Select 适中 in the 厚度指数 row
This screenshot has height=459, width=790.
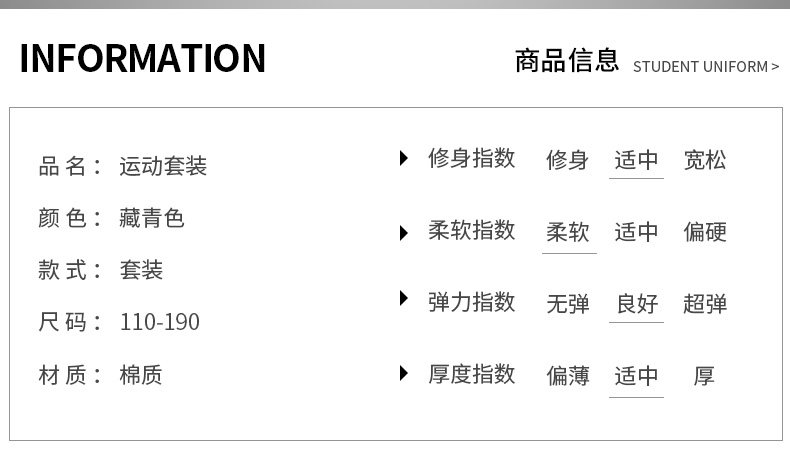pos(637,376)
